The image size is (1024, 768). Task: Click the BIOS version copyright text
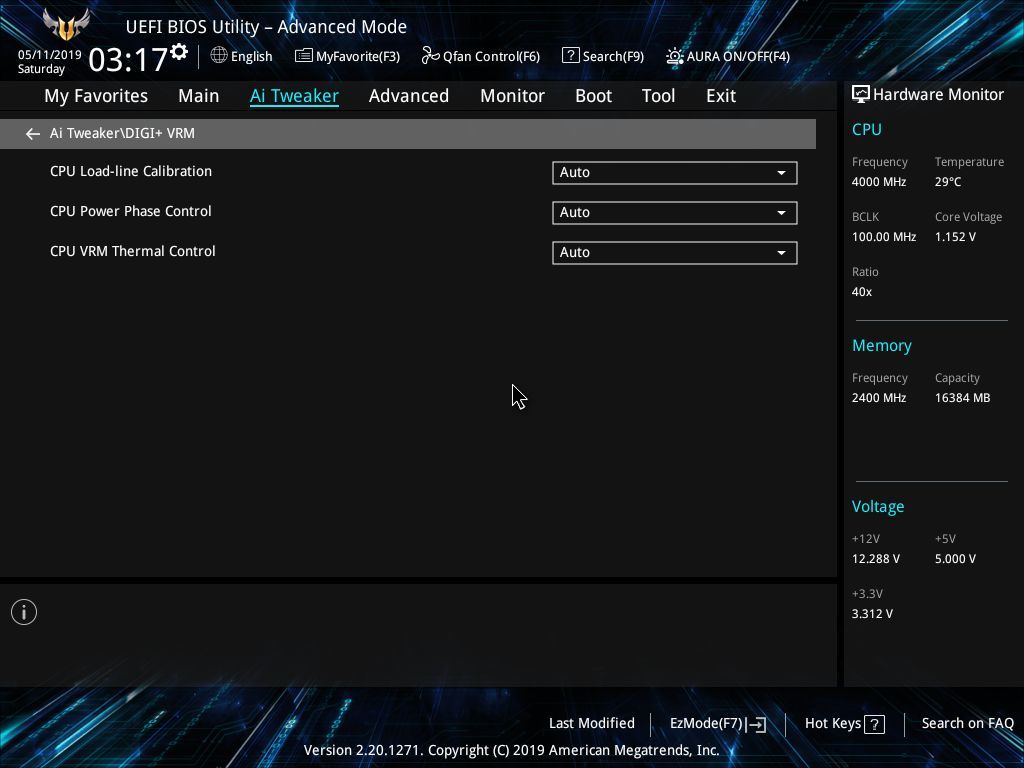pos(511,750)
